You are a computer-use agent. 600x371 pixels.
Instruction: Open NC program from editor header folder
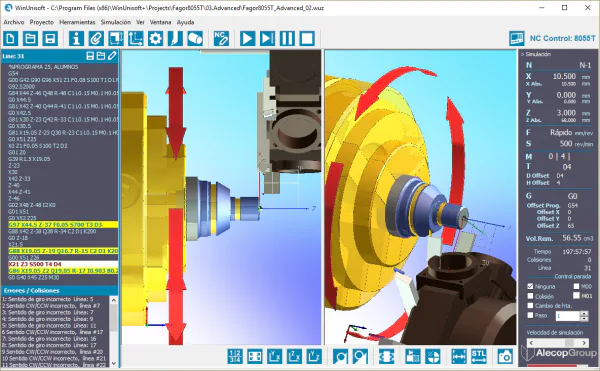(101, 56)
